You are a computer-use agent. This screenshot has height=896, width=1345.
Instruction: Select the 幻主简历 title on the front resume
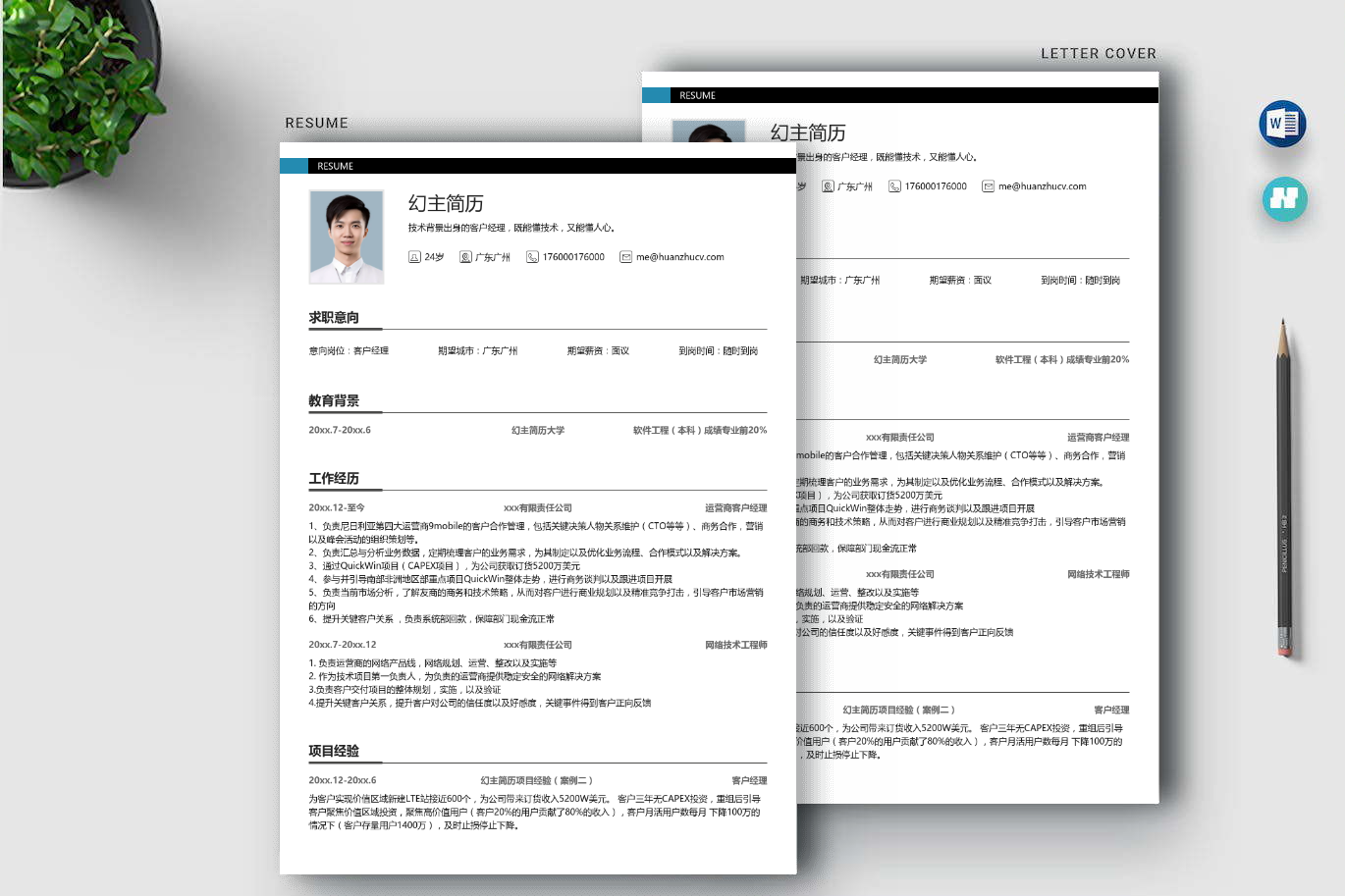(x=446, y=203)
